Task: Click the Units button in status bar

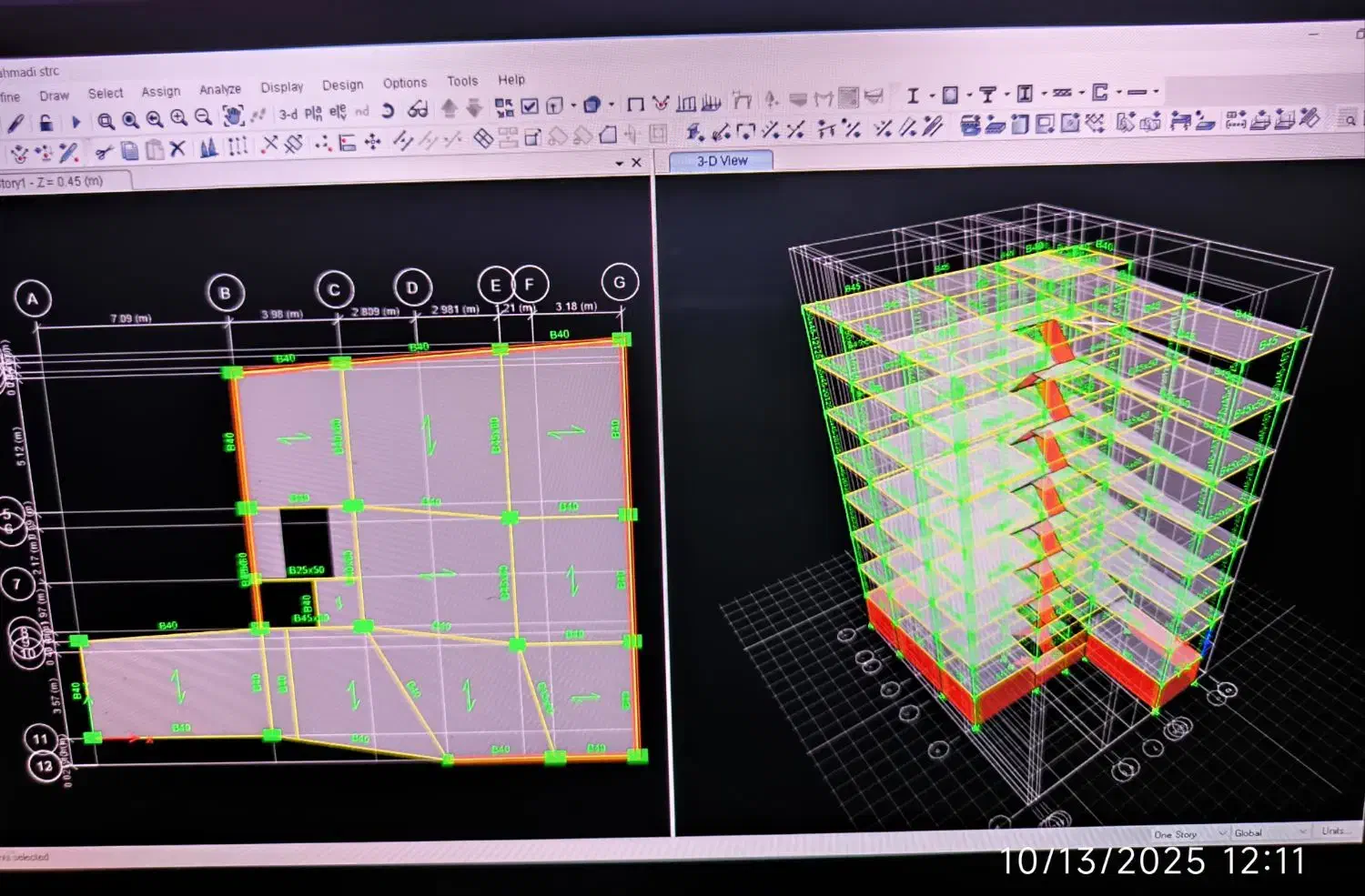Action: pos(1333,831)
